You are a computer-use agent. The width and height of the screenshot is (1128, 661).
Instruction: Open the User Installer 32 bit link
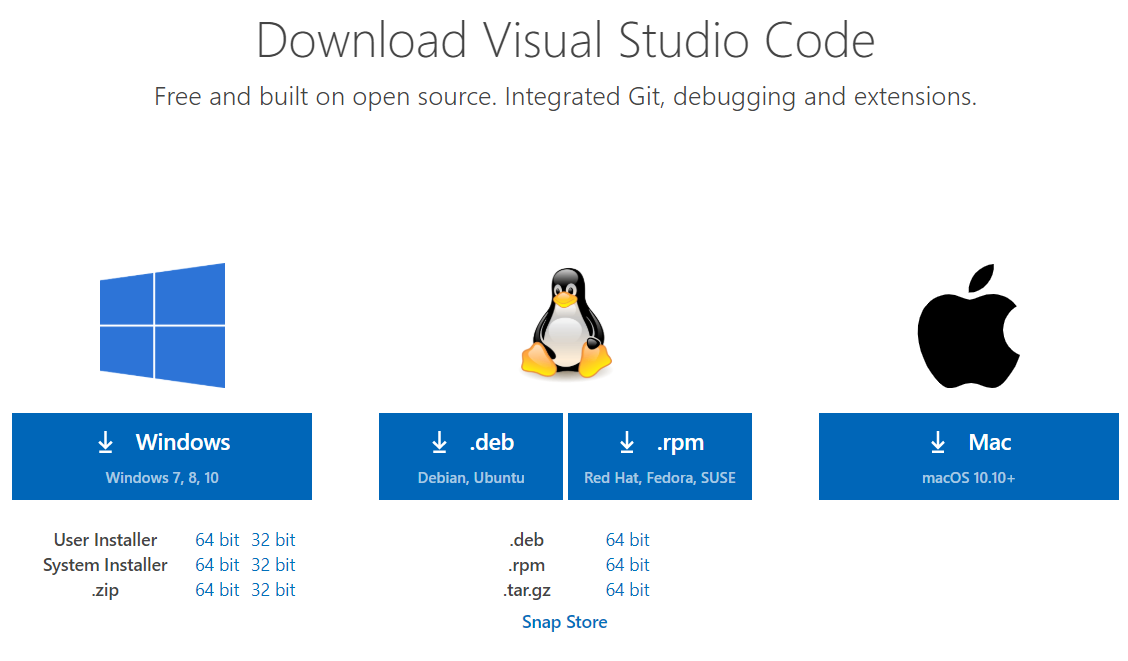pos(273,539)
